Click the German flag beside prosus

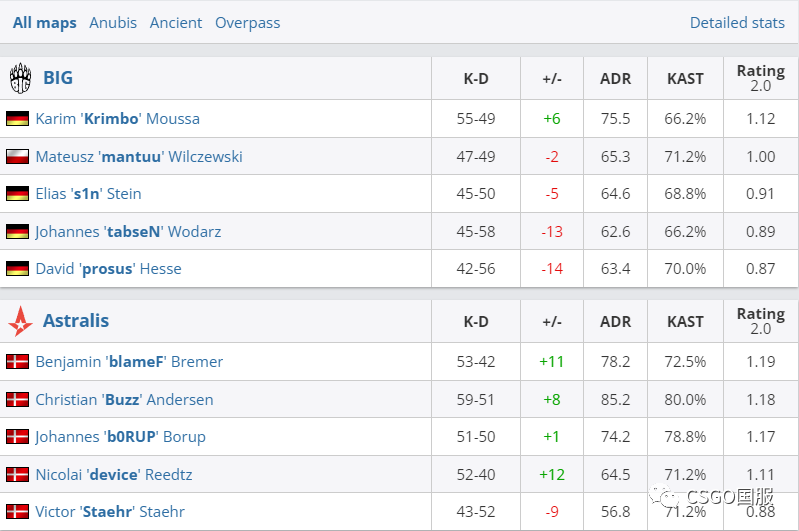tap(17, 268)
